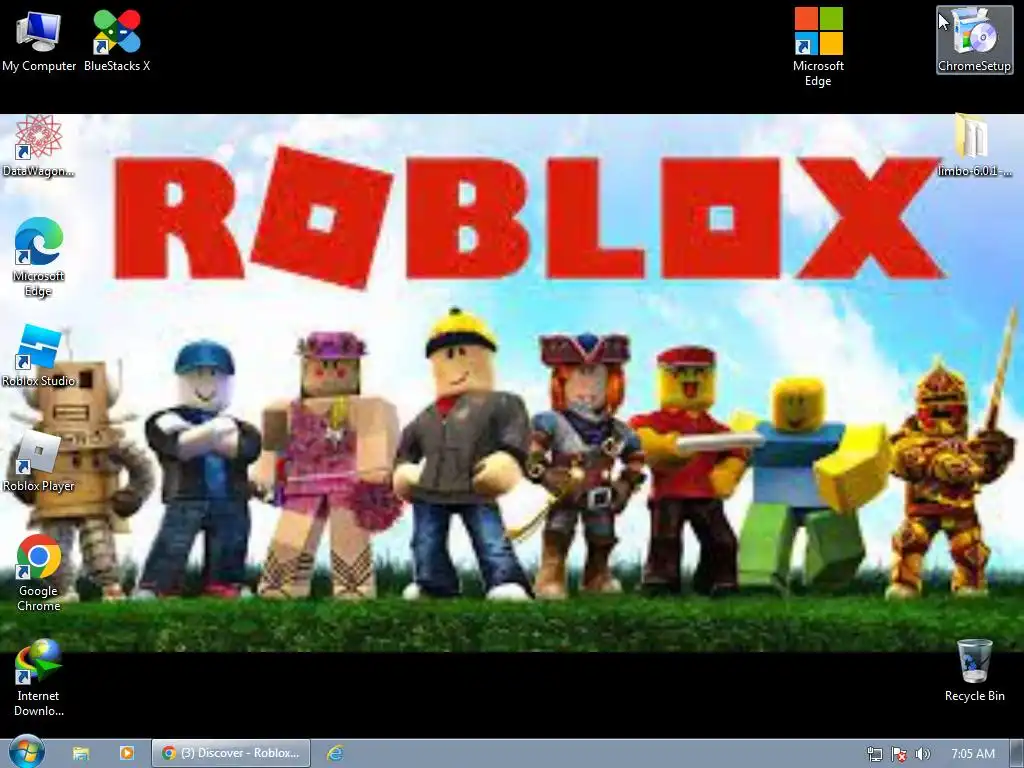Select the My Computer desktop icon
This screenshot has width=1024, height=768.
coord(39,40)
